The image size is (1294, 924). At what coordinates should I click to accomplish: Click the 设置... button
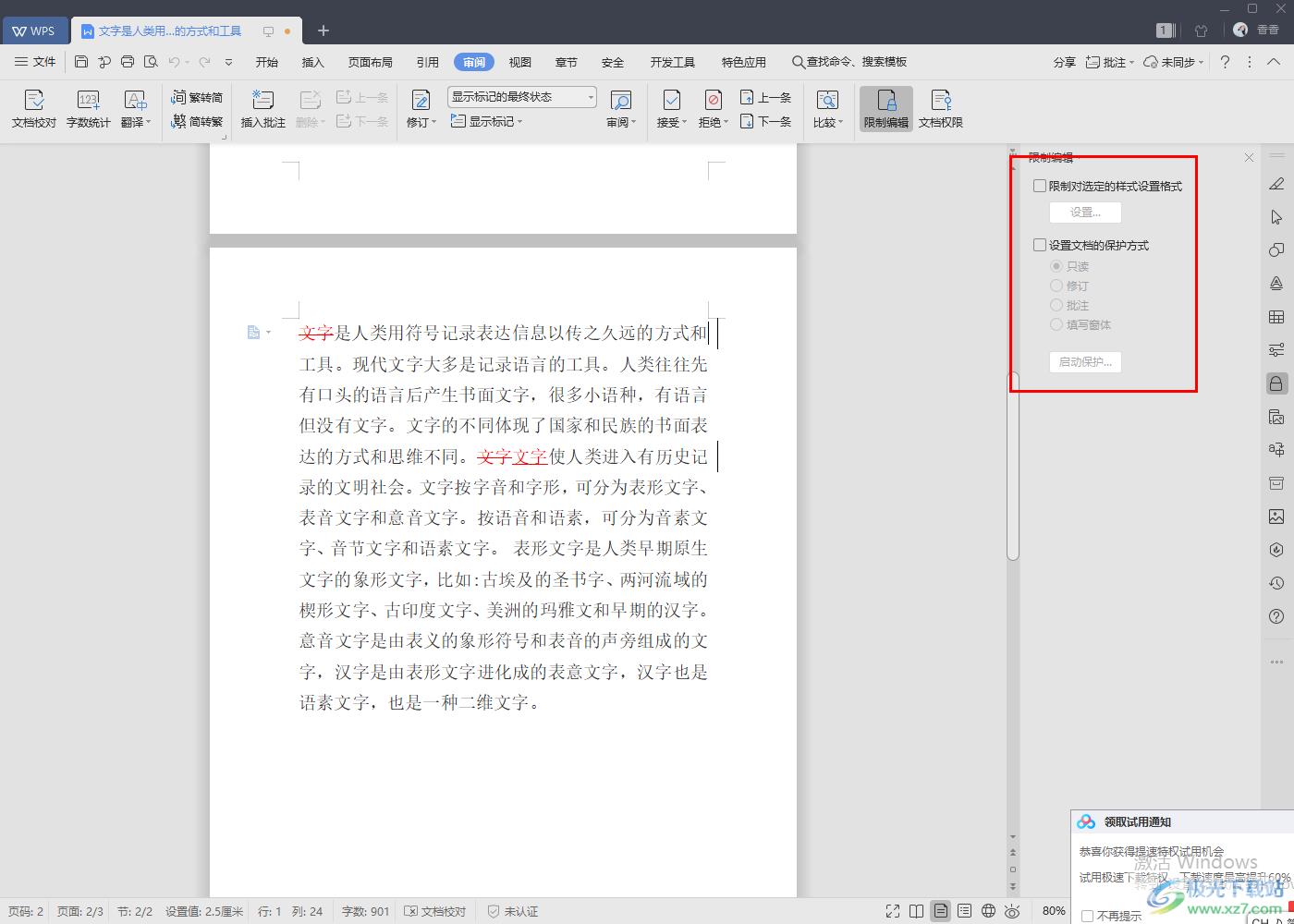tap(1085, 212)
